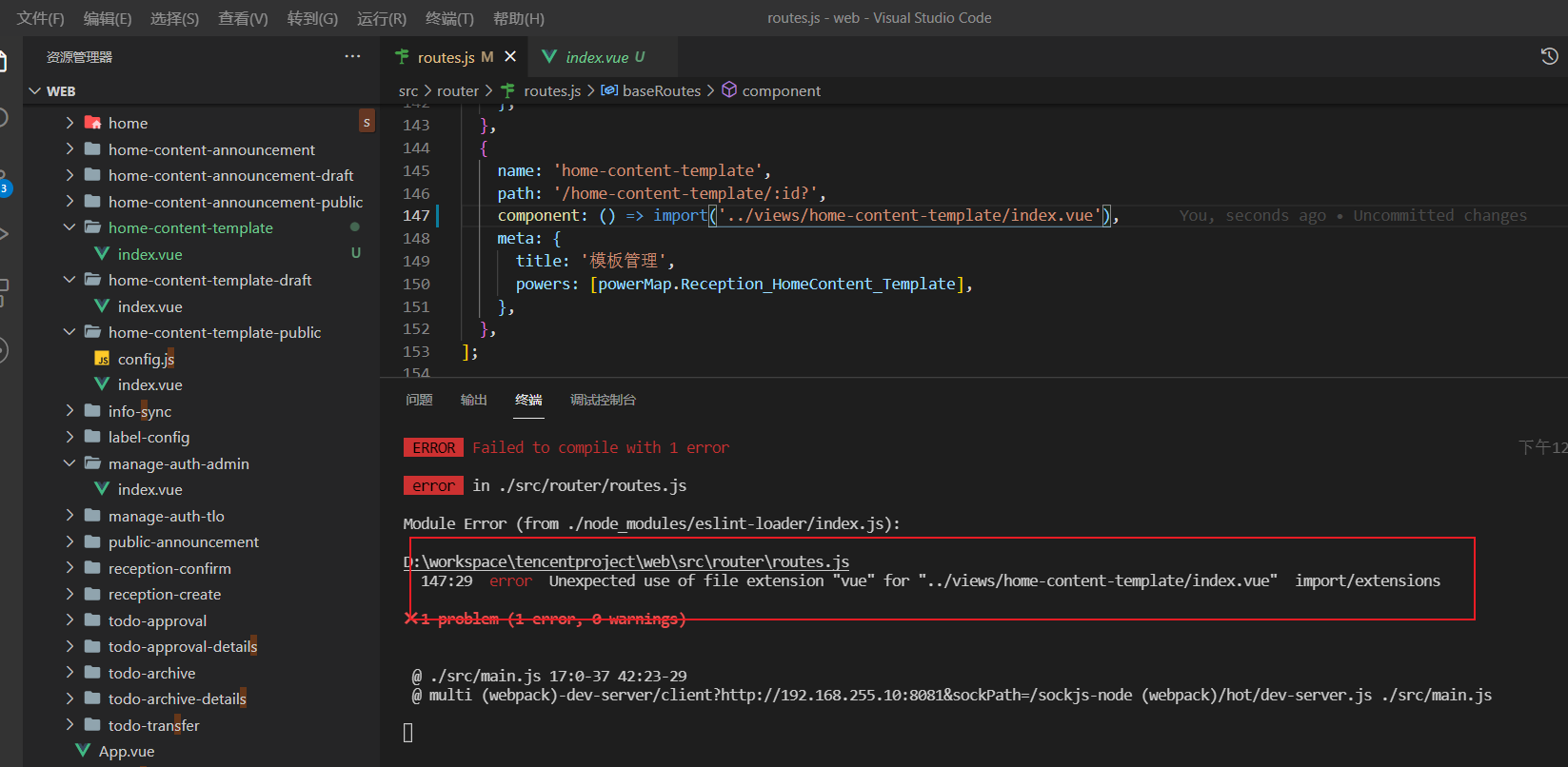Switch to the 输出 panel tab
Viewport: 1568px width, 767px height.
click(x=473, y=400)
